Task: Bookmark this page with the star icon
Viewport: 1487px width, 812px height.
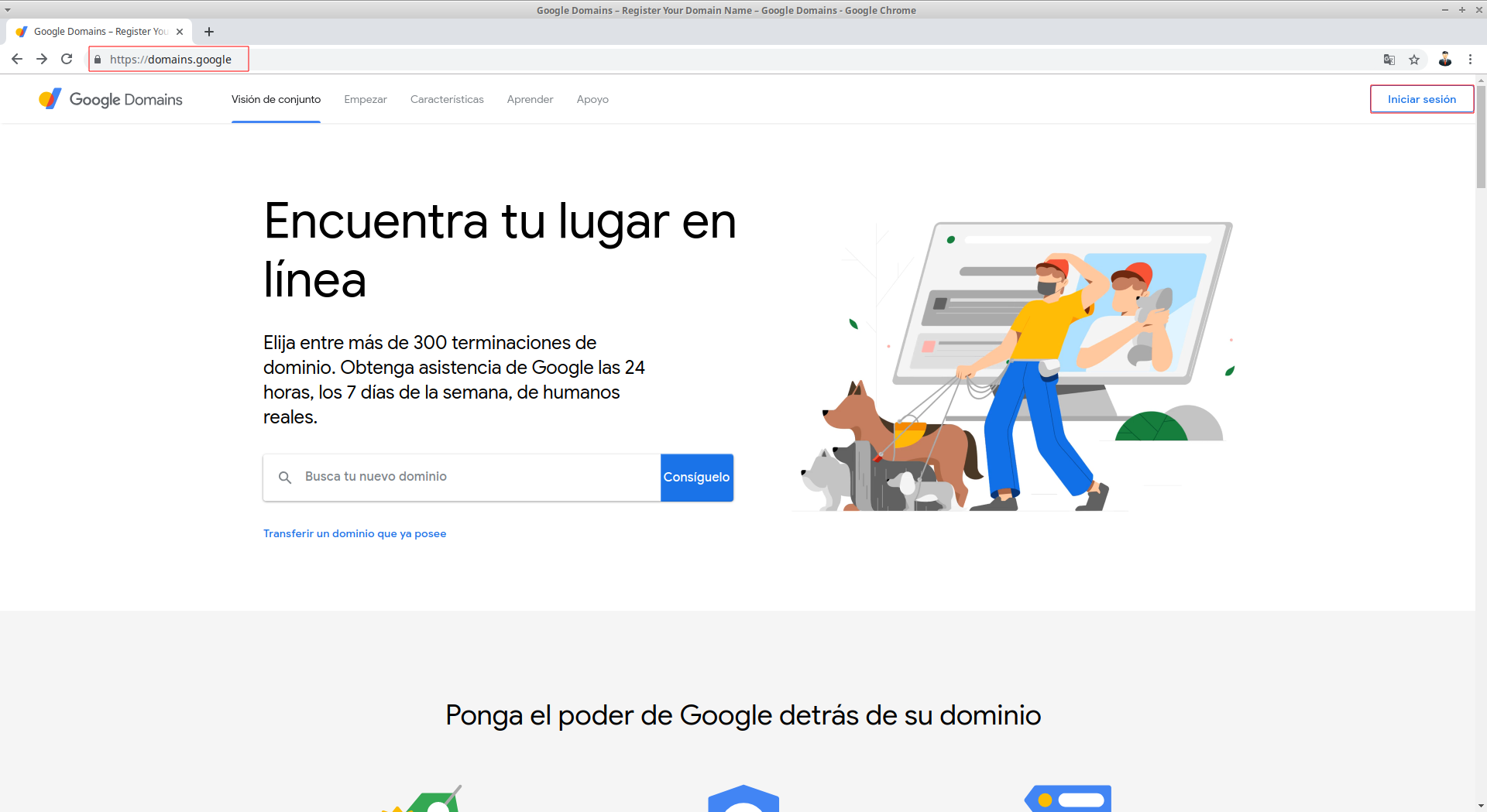Action: tap(1414, 60)
